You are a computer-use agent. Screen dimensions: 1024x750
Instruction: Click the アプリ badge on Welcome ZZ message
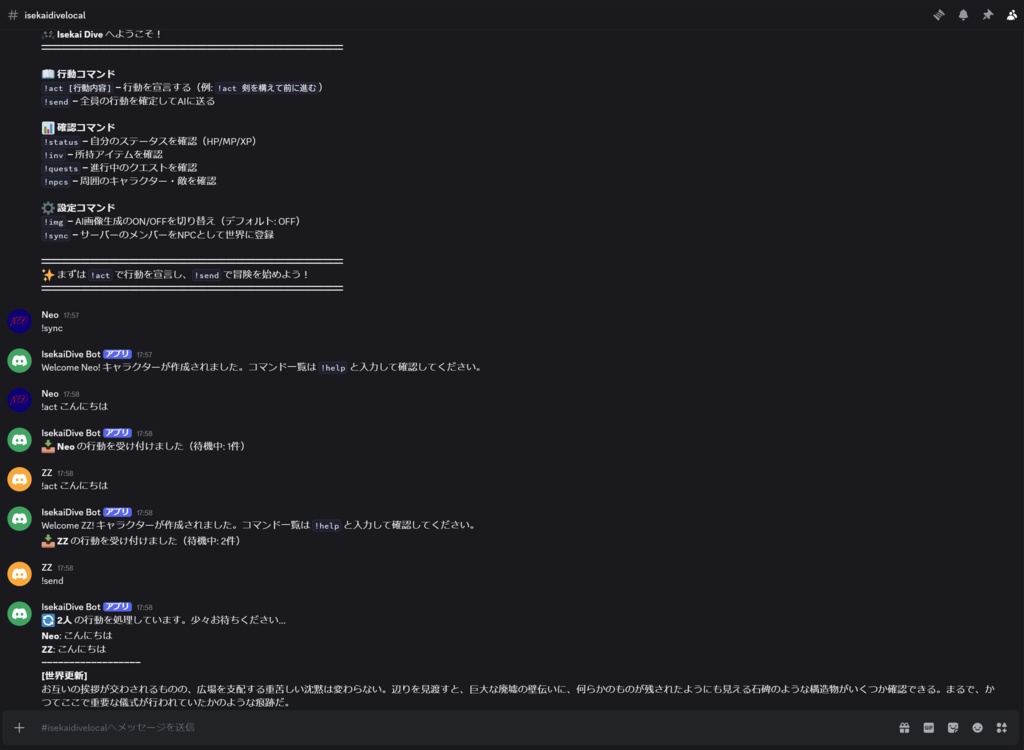point(118,512)
